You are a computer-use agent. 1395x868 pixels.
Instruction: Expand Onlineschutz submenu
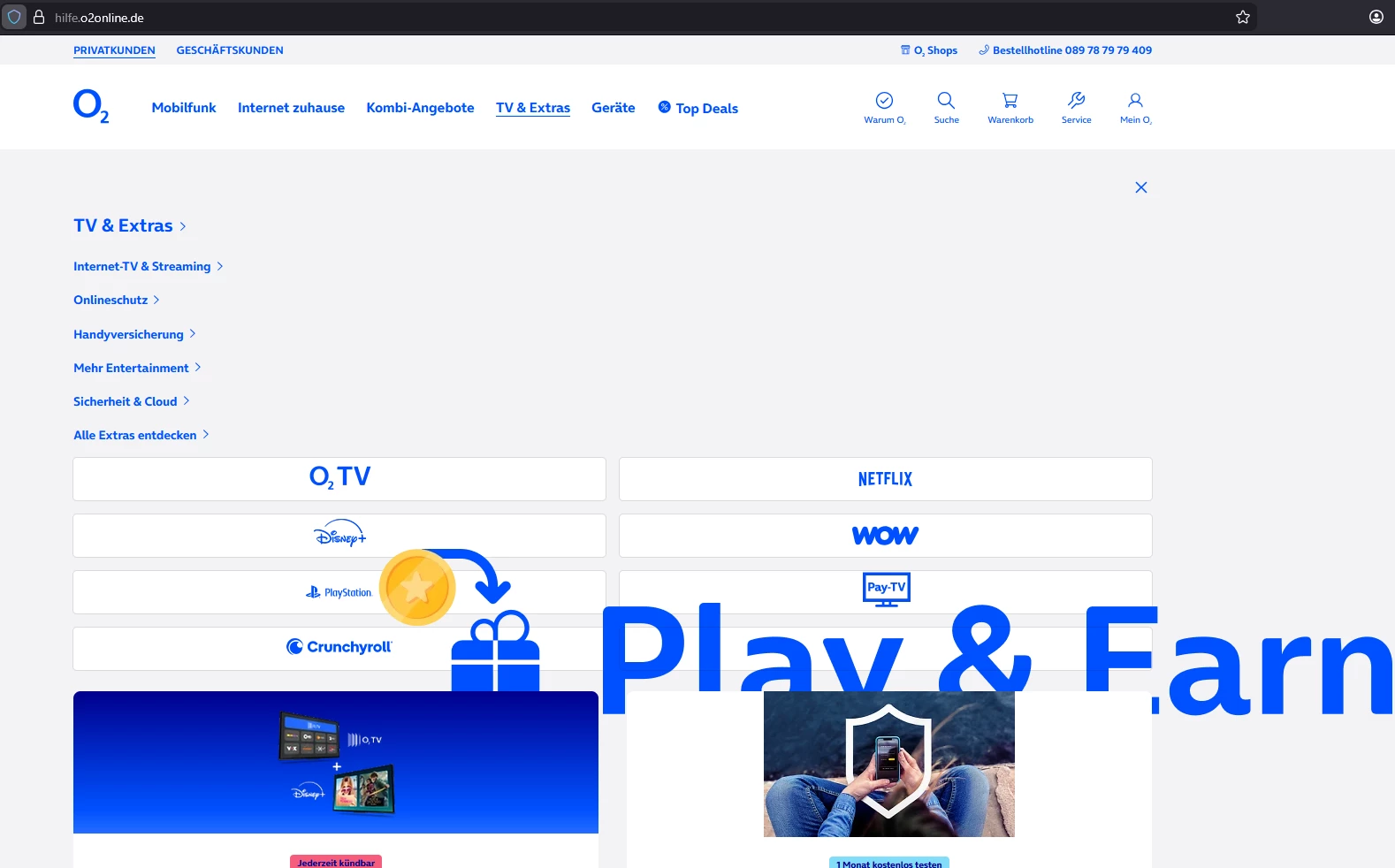(117, 300)
